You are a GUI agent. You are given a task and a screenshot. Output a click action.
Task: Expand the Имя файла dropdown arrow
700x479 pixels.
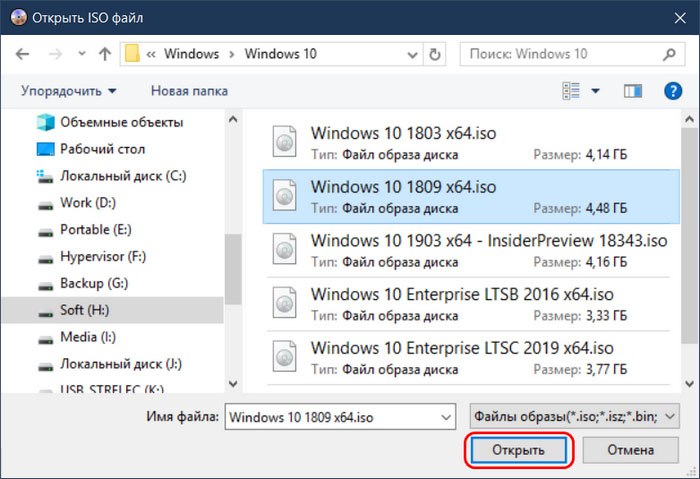click(x=446, y=417)
